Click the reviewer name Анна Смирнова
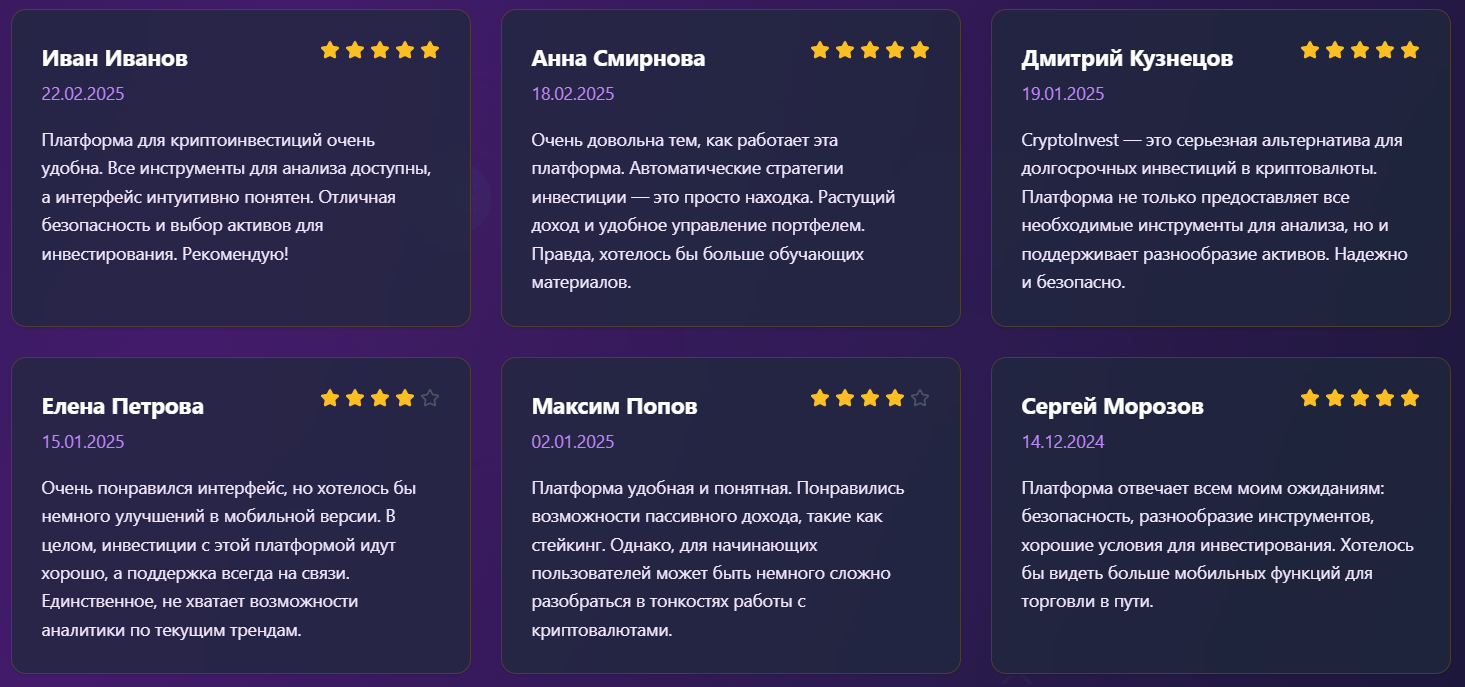The height and width of the screenshot is (687, 1465). (618, 59)
